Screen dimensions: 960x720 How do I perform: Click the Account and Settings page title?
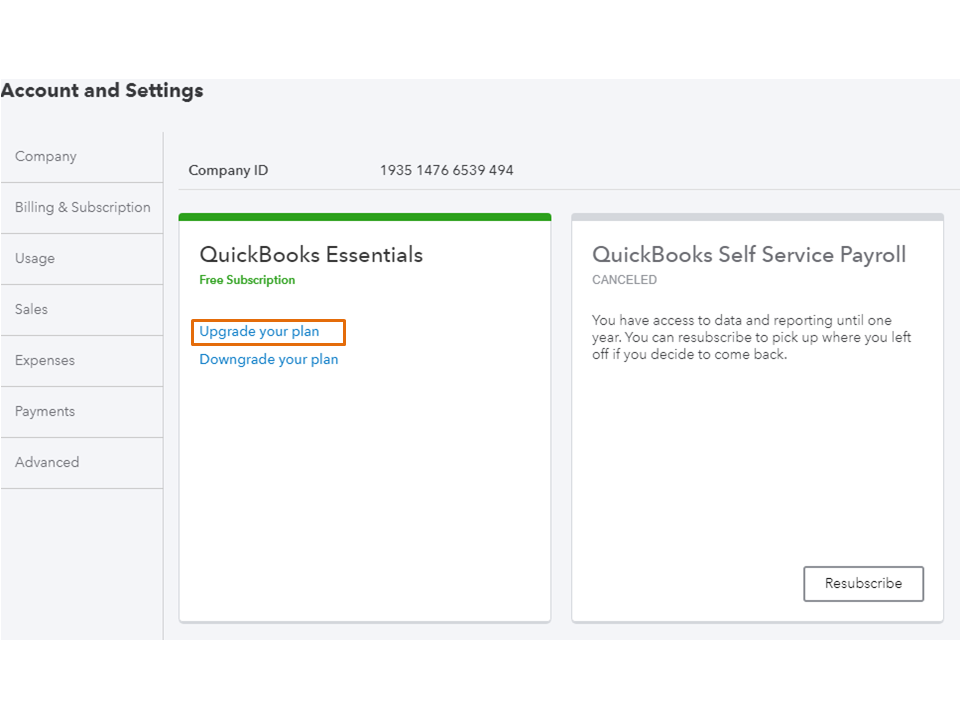point(102,91)
